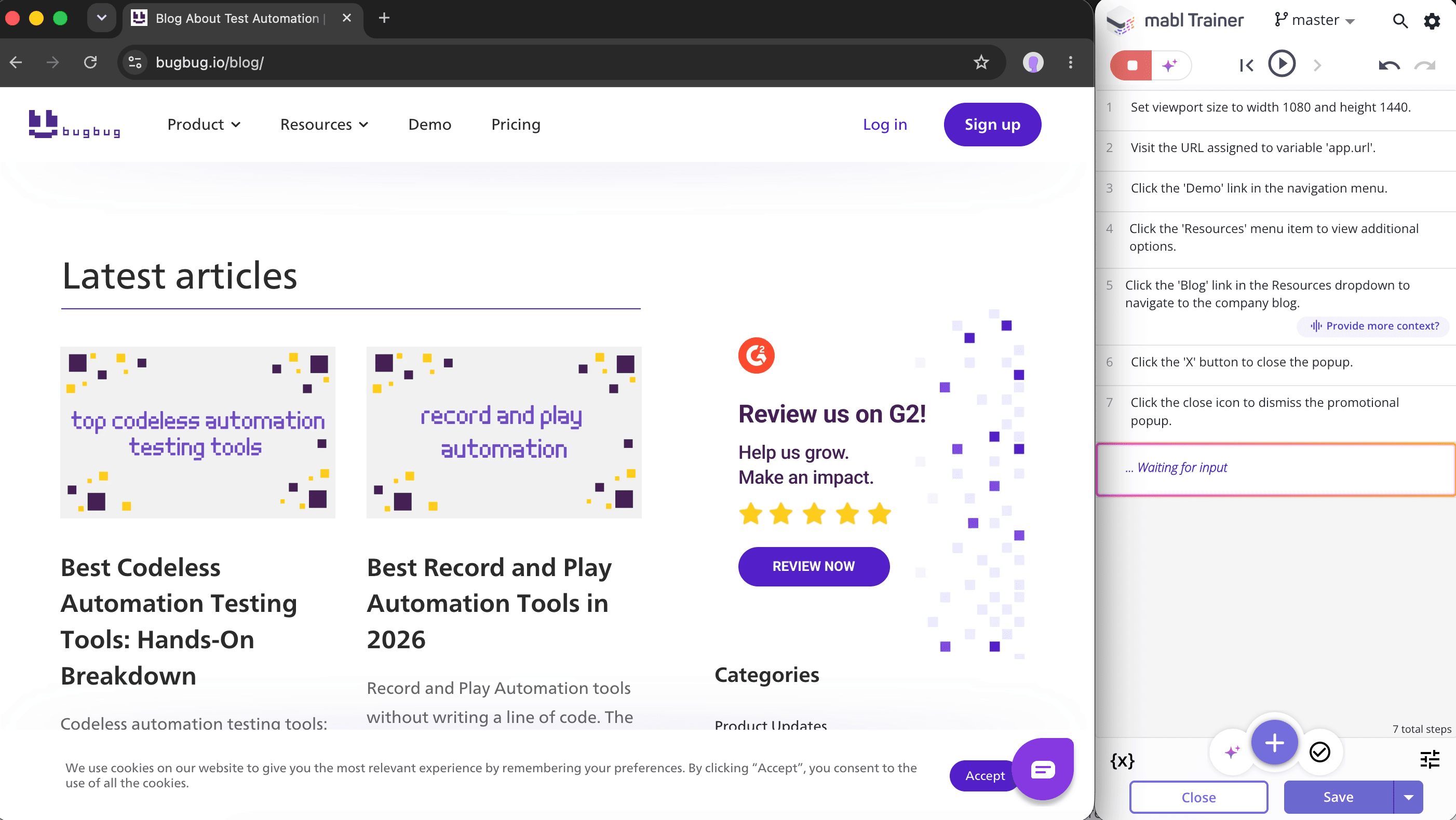The width and height of the screenshot is (1456, 820).
Task: Close the Blog About Test Automation tab
Action: [346, 18]
